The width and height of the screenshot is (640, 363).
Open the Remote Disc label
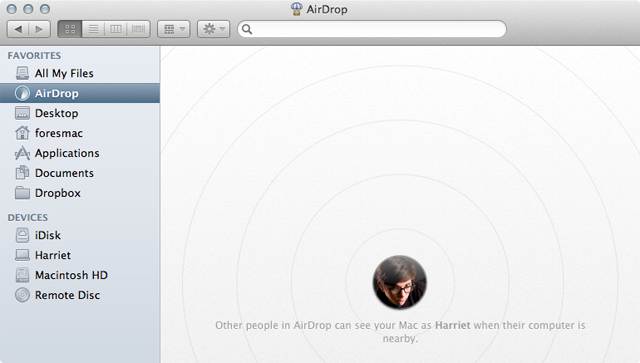(67, 295)
